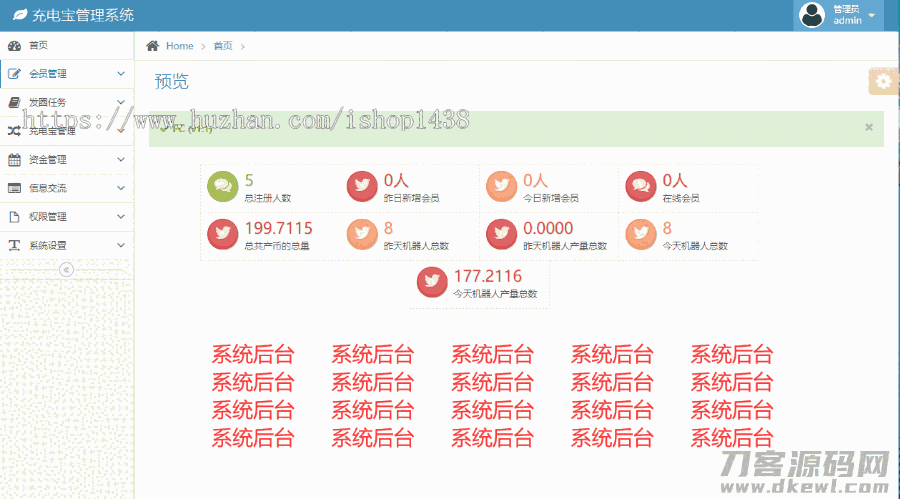Expand the 发团任务 chevron arrow
The height and width of the screenshot is (499, 900).
click(121, 102)
